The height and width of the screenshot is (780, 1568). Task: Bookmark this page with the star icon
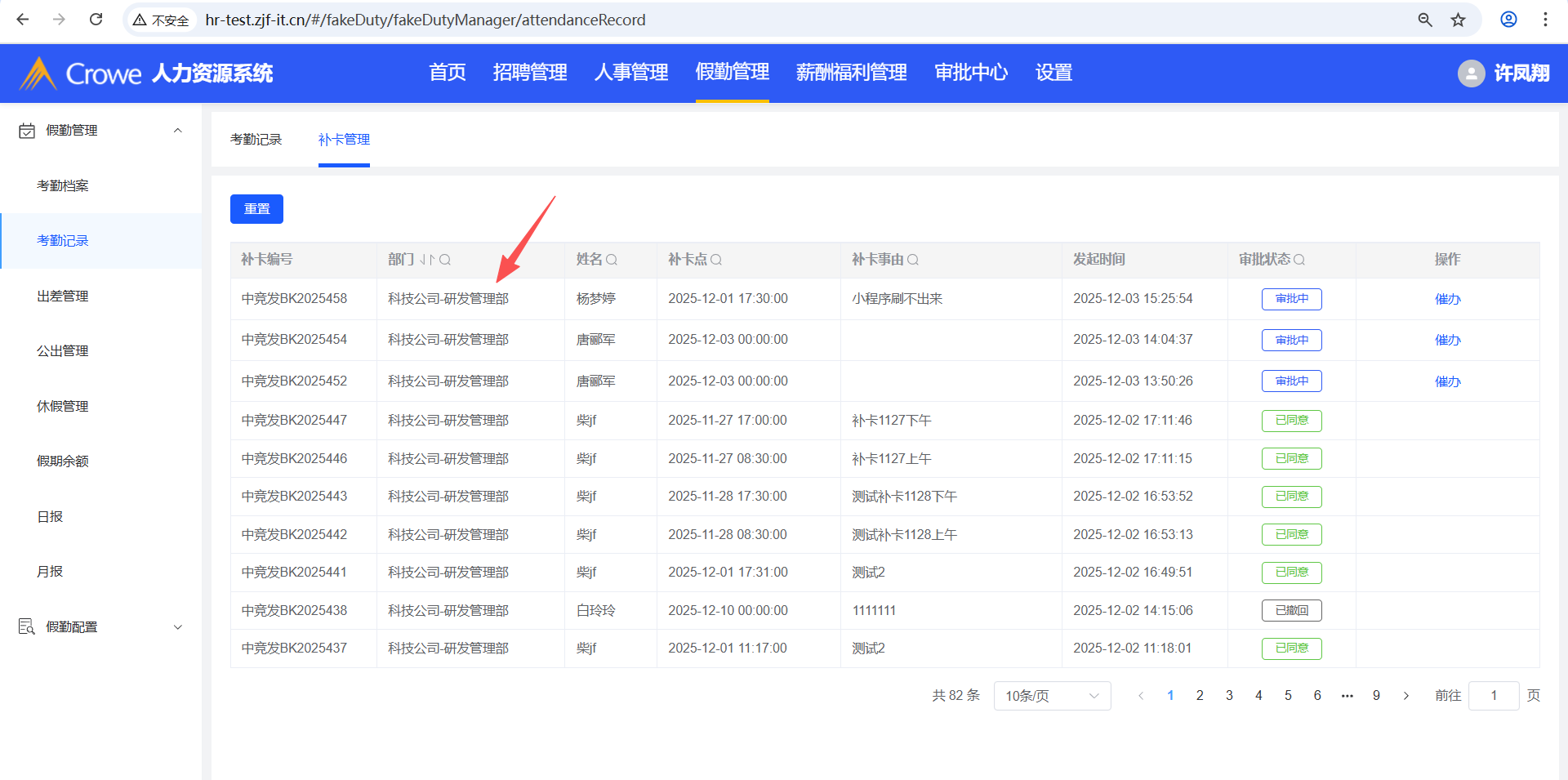pos(1459,20)
